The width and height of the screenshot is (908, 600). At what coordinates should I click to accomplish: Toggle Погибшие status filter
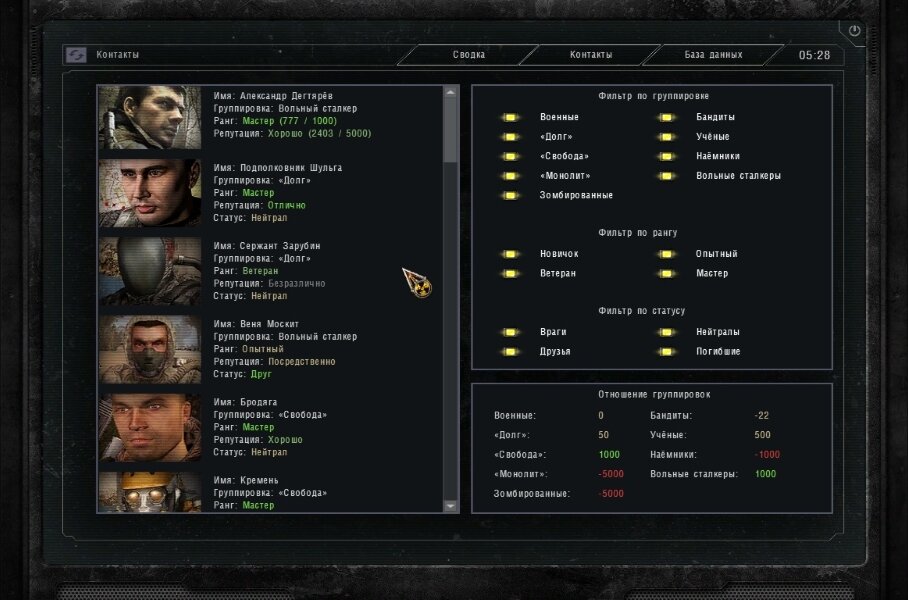point(667,352)
